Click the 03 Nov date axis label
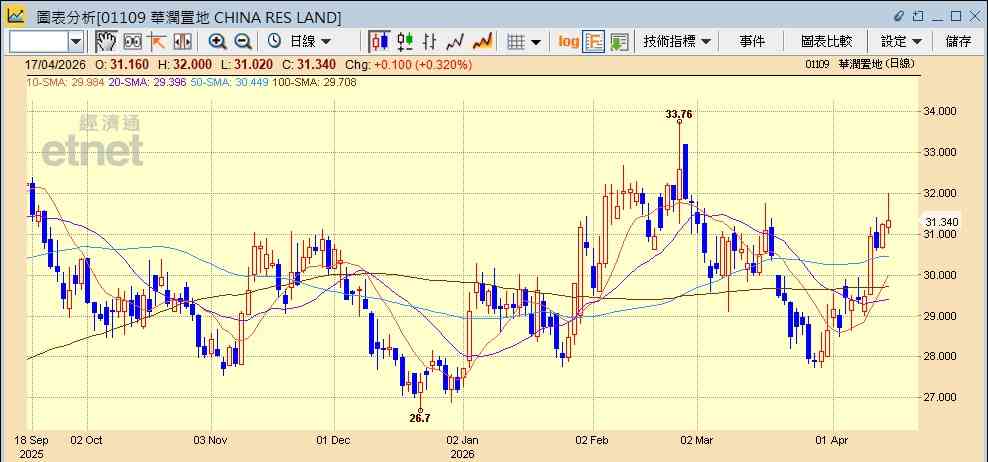Image resolution: width=988 pixels, height=462 pixels. 209,440
